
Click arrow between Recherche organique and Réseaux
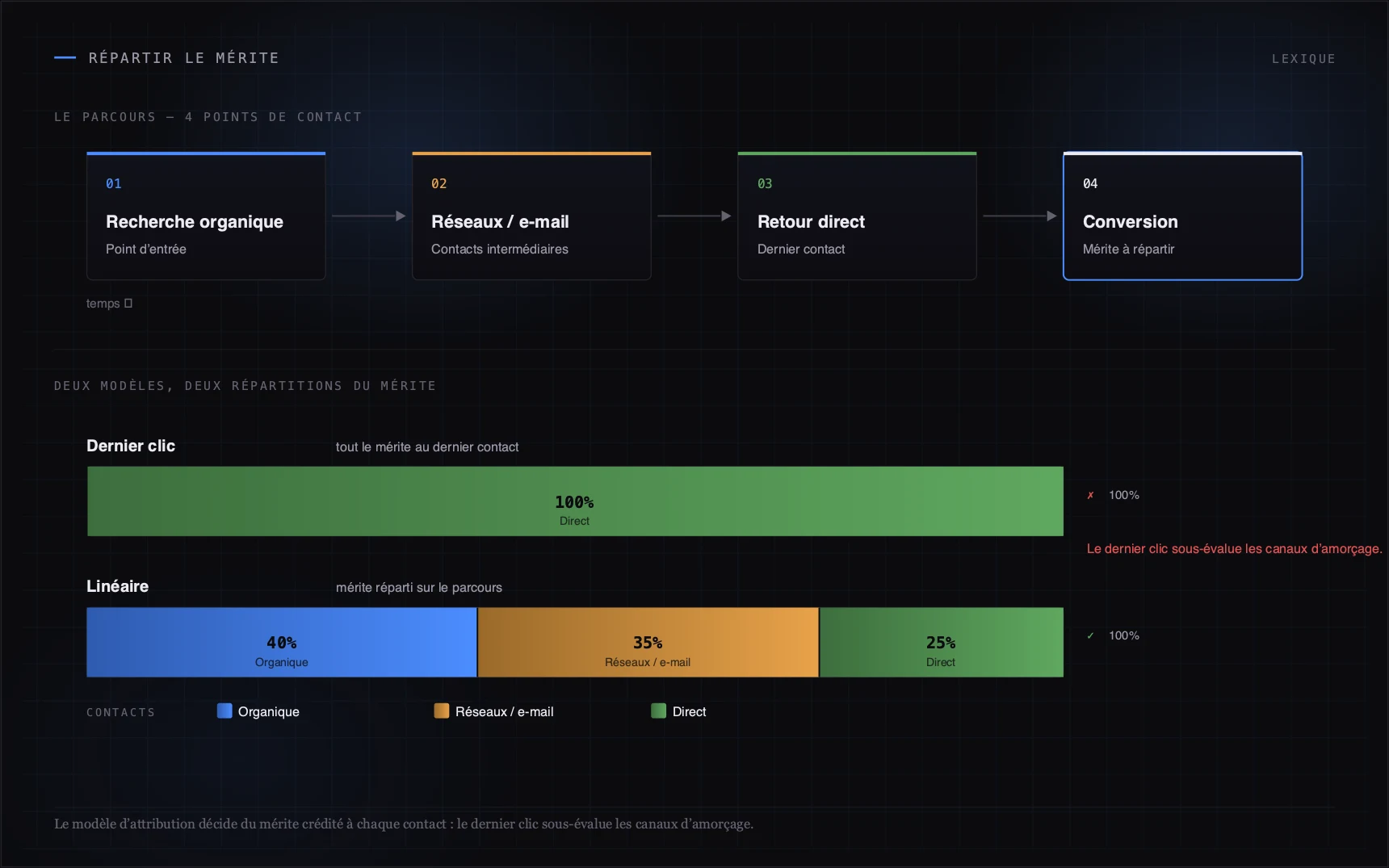click(369, 216)
